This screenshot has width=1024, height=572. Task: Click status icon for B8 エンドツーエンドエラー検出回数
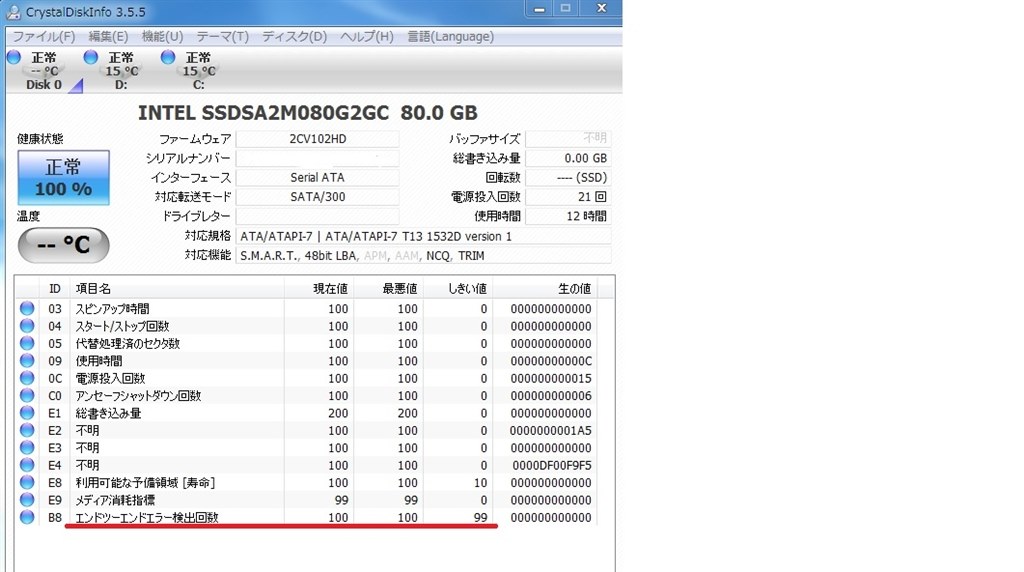(x=27, y=517)
